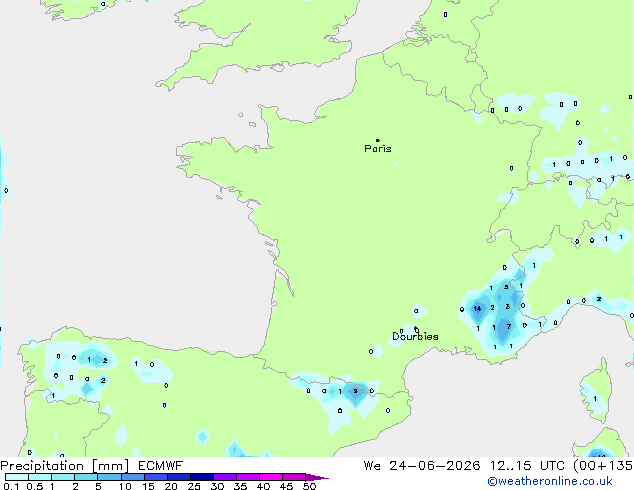Click the 12..15 UTC time label
The width and height of the screenshot is (634, 490).
coord(527,466)
